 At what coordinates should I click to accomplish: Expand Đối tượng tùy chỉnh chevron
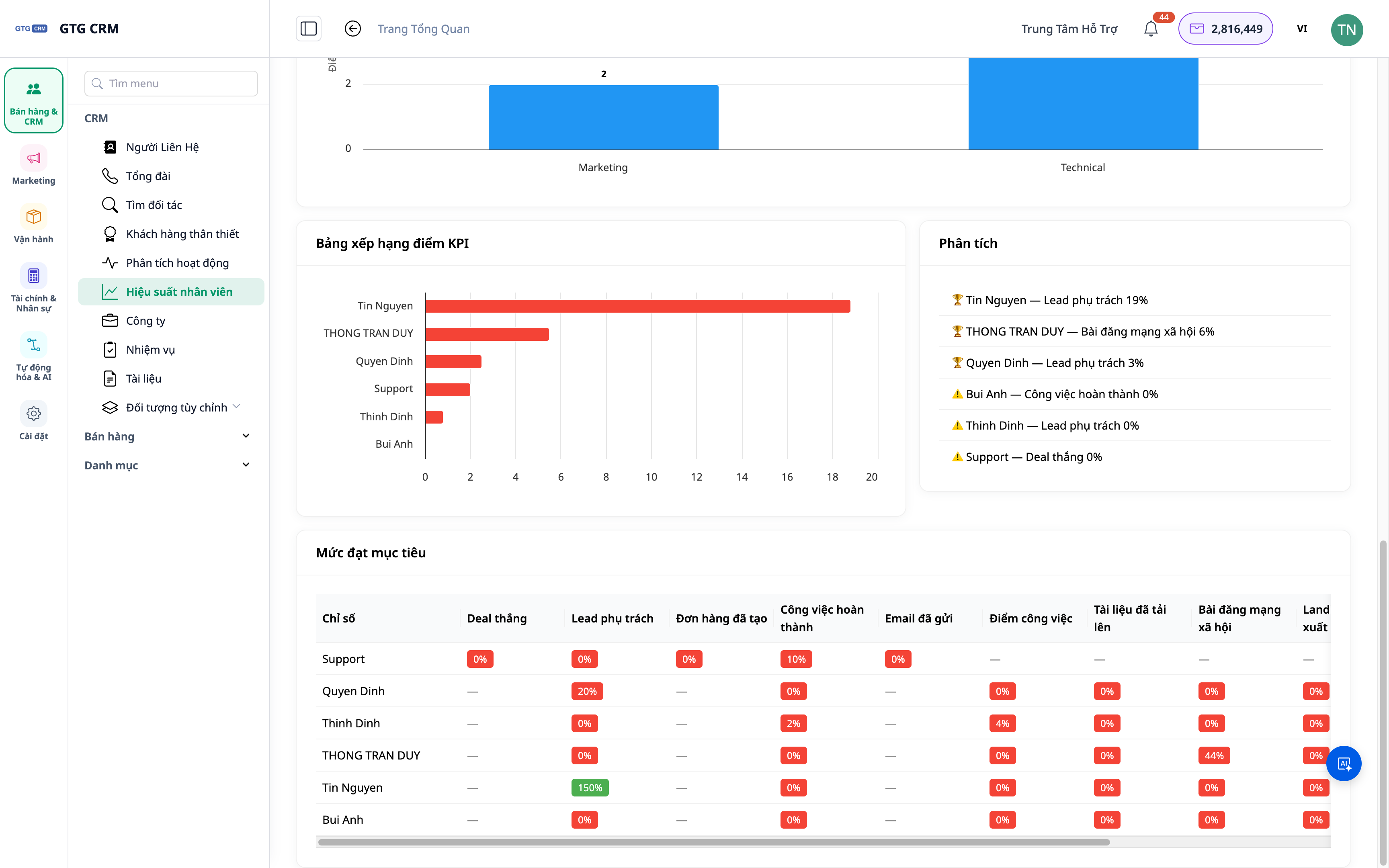coord(236,406)
